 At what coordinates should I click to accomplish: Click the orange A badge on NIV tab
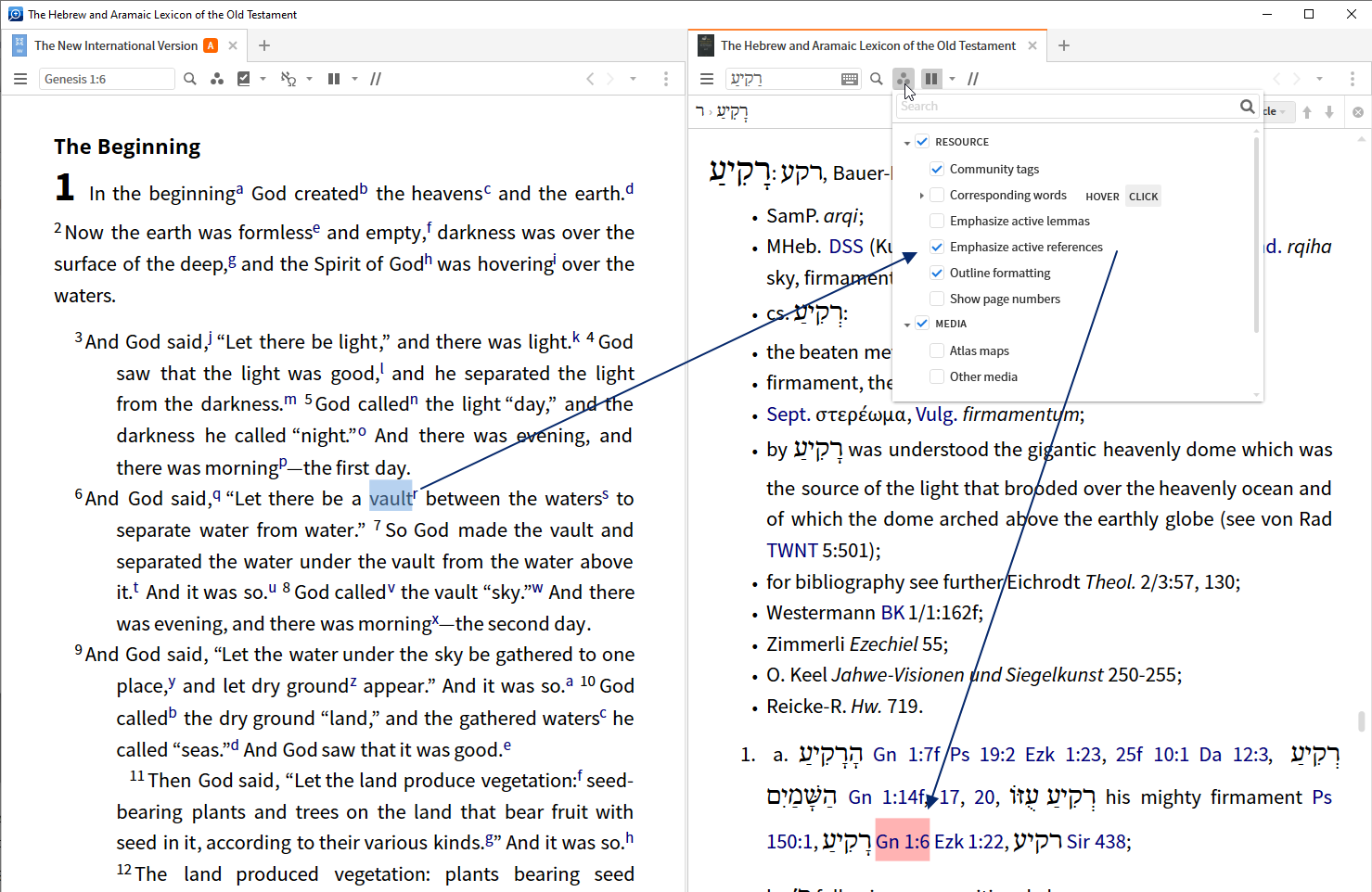click(x=212, y=45)
